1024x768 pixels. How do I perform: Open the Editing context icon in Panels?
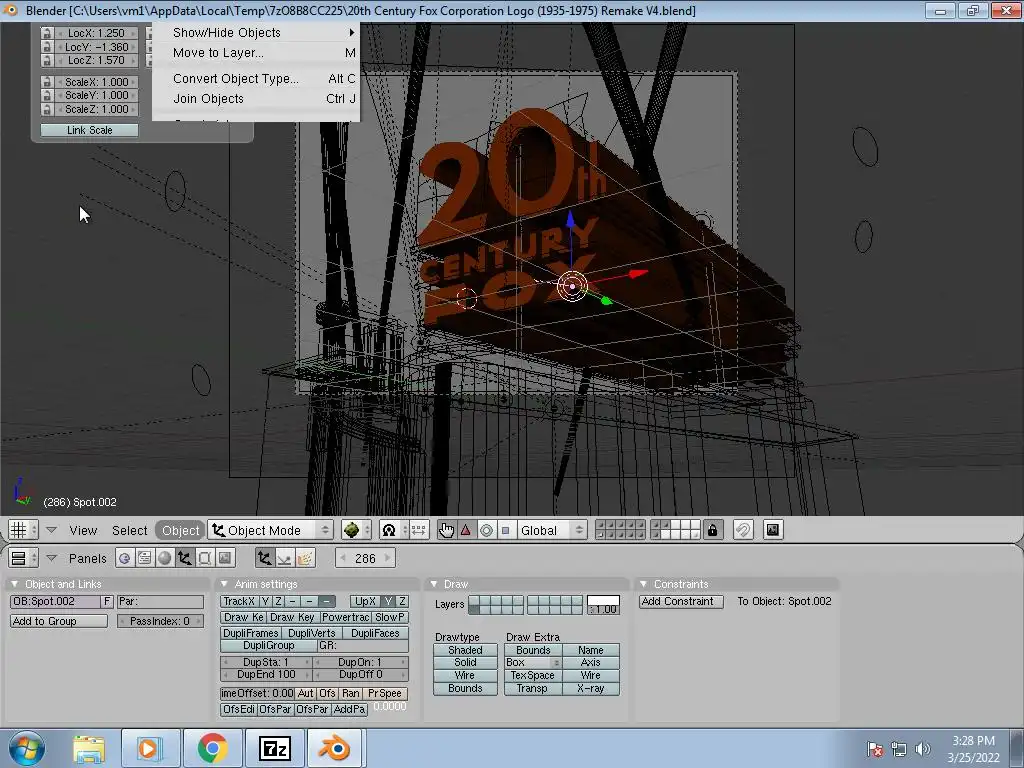[x=205, y=558]
